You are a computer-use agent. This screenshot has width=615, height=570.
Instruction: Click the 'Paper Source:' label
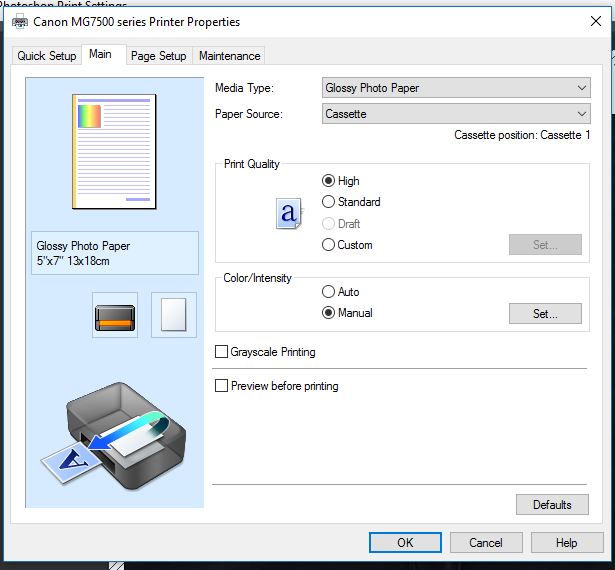pyautogui.click(x=249, y=114)
